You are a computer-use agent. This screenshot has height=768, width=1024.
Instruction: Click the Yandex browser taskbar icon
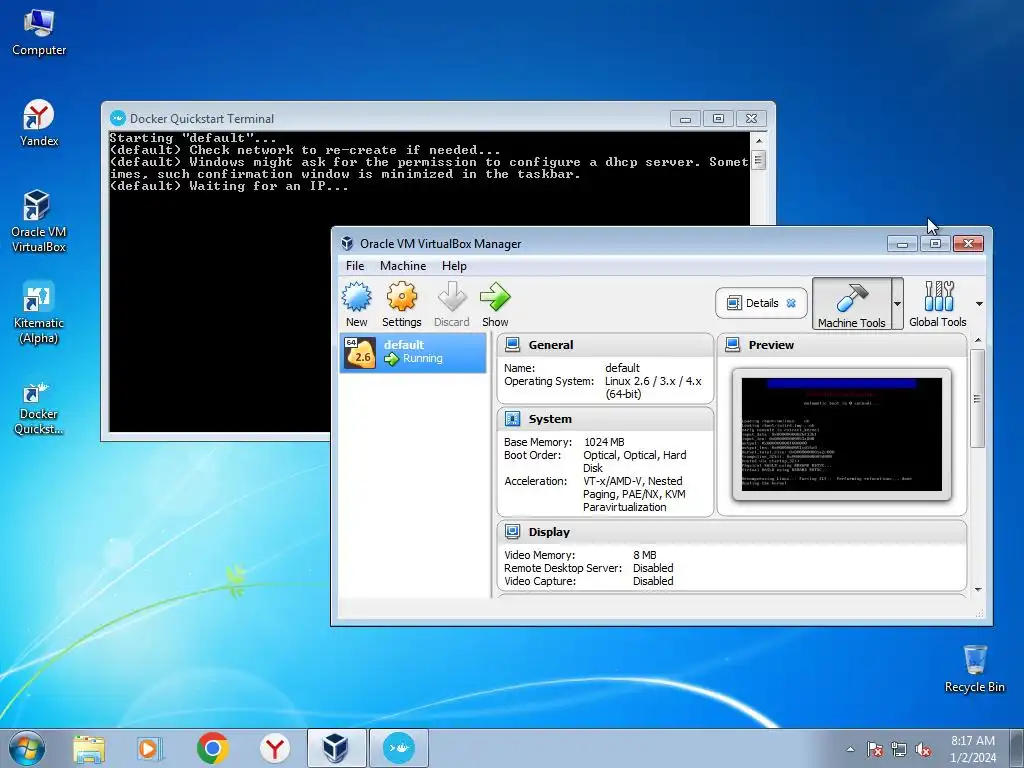point(275,748)
